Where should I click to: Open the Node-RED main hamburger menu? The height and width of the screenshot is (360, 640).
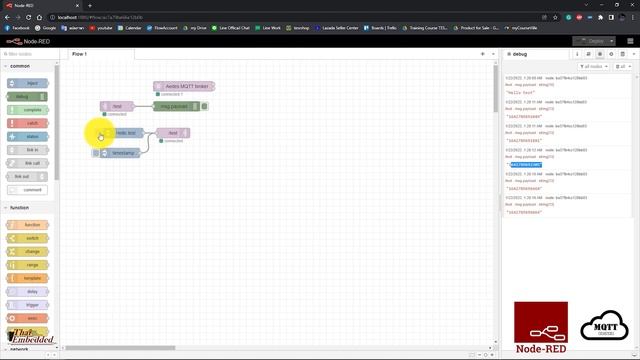(x=630, y=41)
